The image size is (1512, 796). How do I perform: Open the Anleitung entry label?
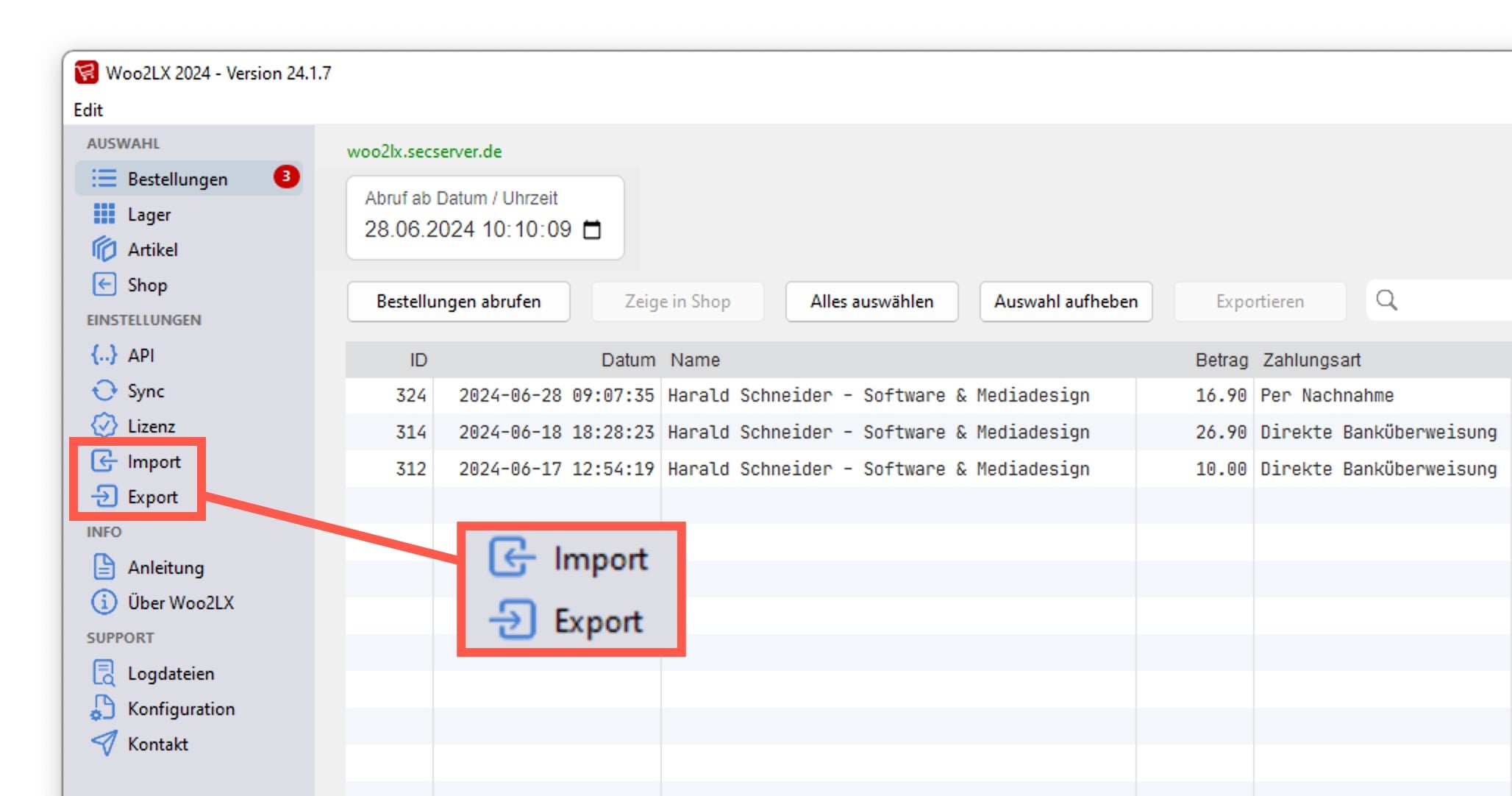tap(166, 567)
